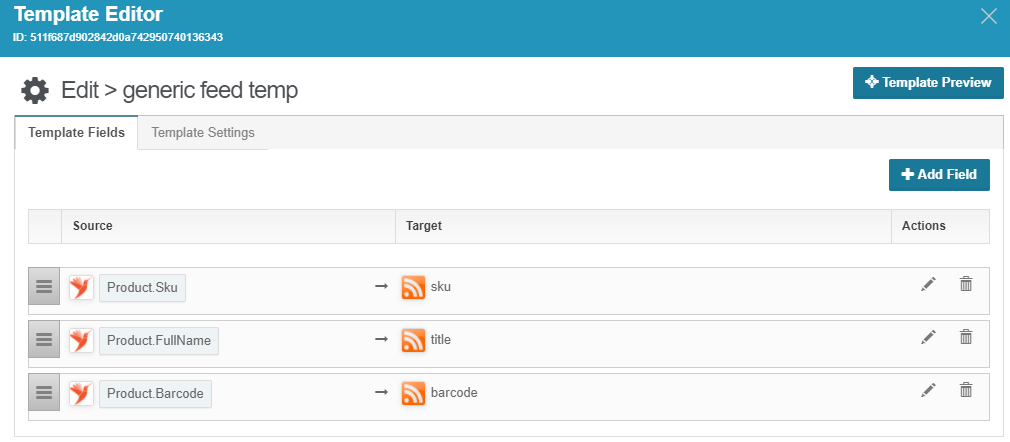Click the Product.FullName source tag
This screenshot has width=1010, height=442.
[x=159, y=340]
